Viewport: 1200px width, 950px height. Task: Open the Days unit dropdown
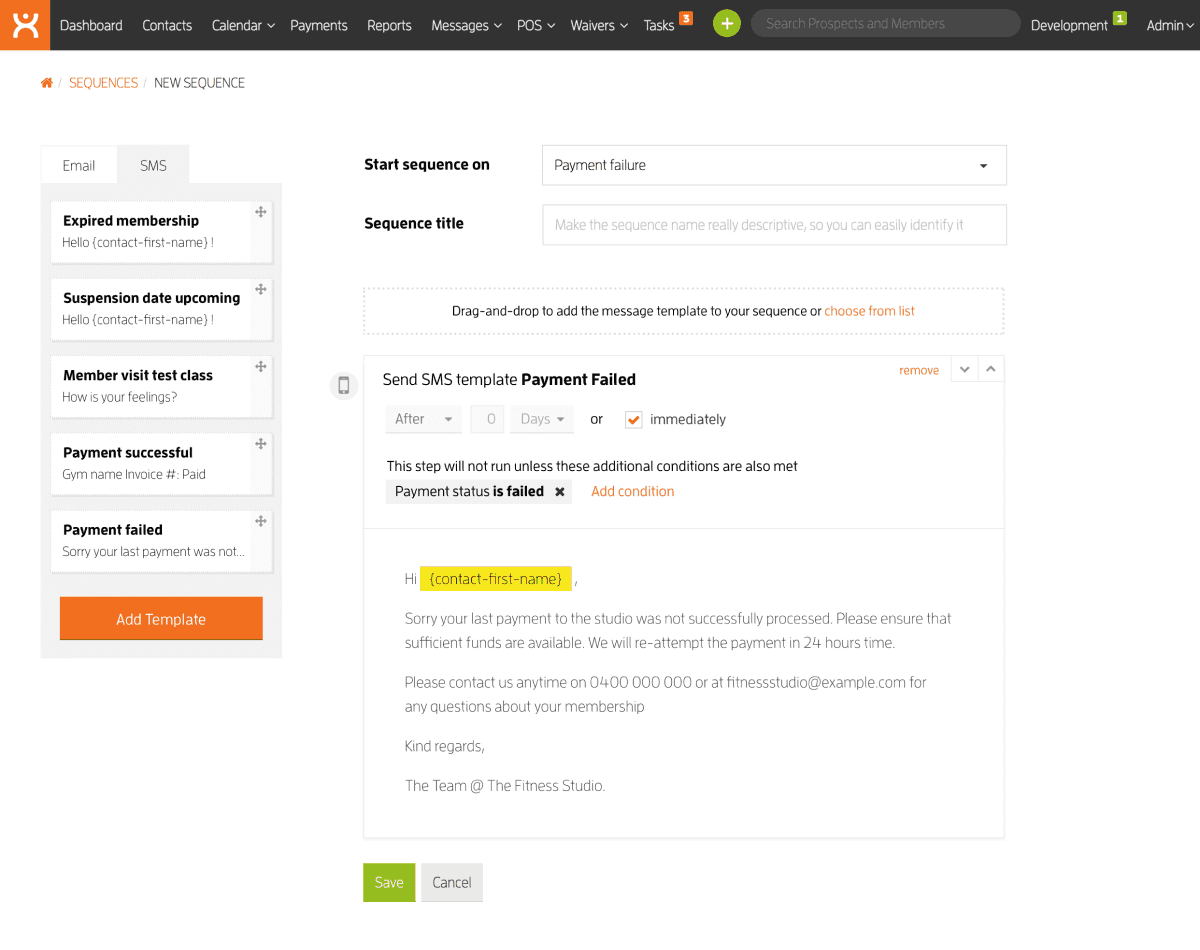[x=542, y=420]
